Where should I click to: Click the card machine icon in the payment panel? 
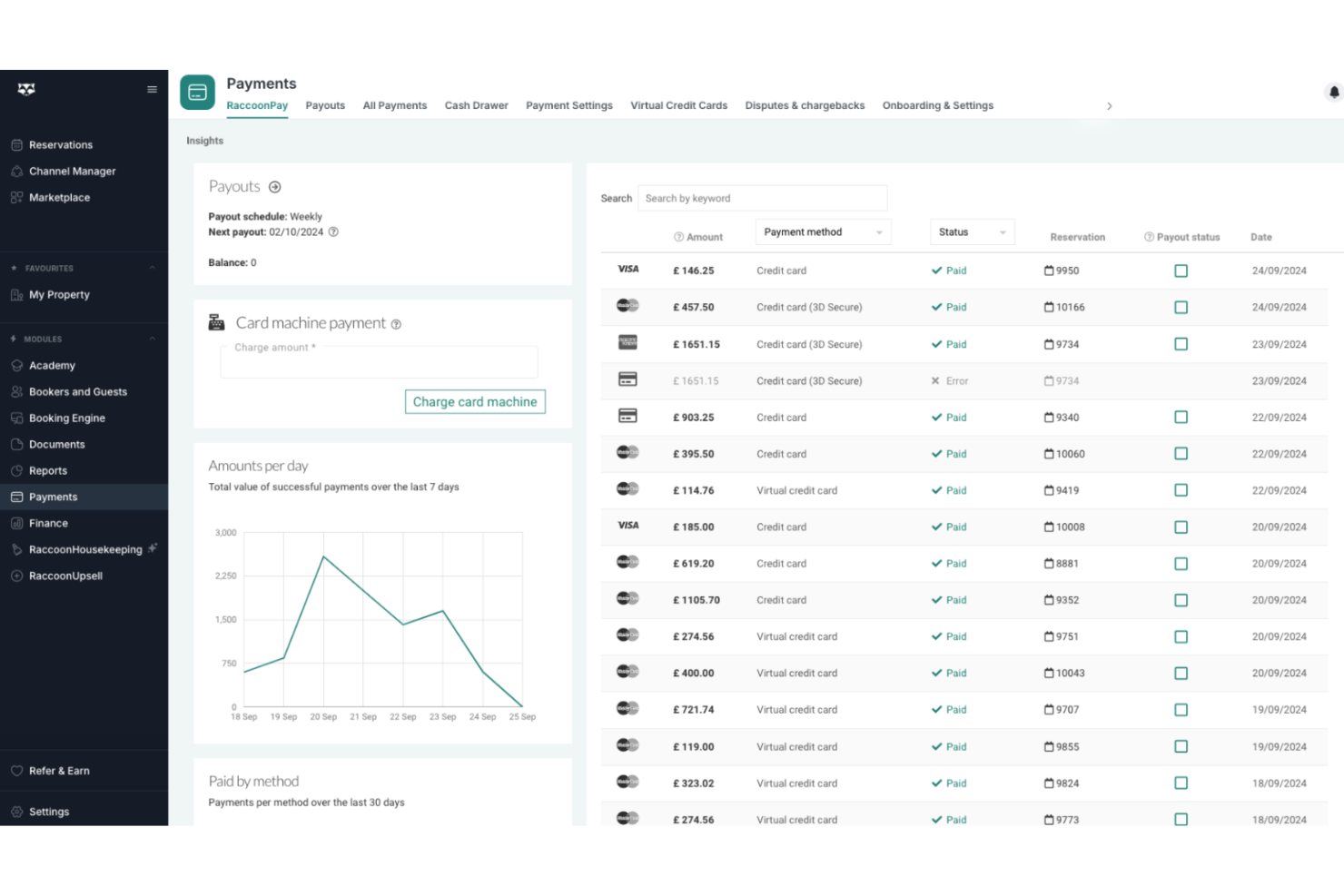click(x=216, y=322)
